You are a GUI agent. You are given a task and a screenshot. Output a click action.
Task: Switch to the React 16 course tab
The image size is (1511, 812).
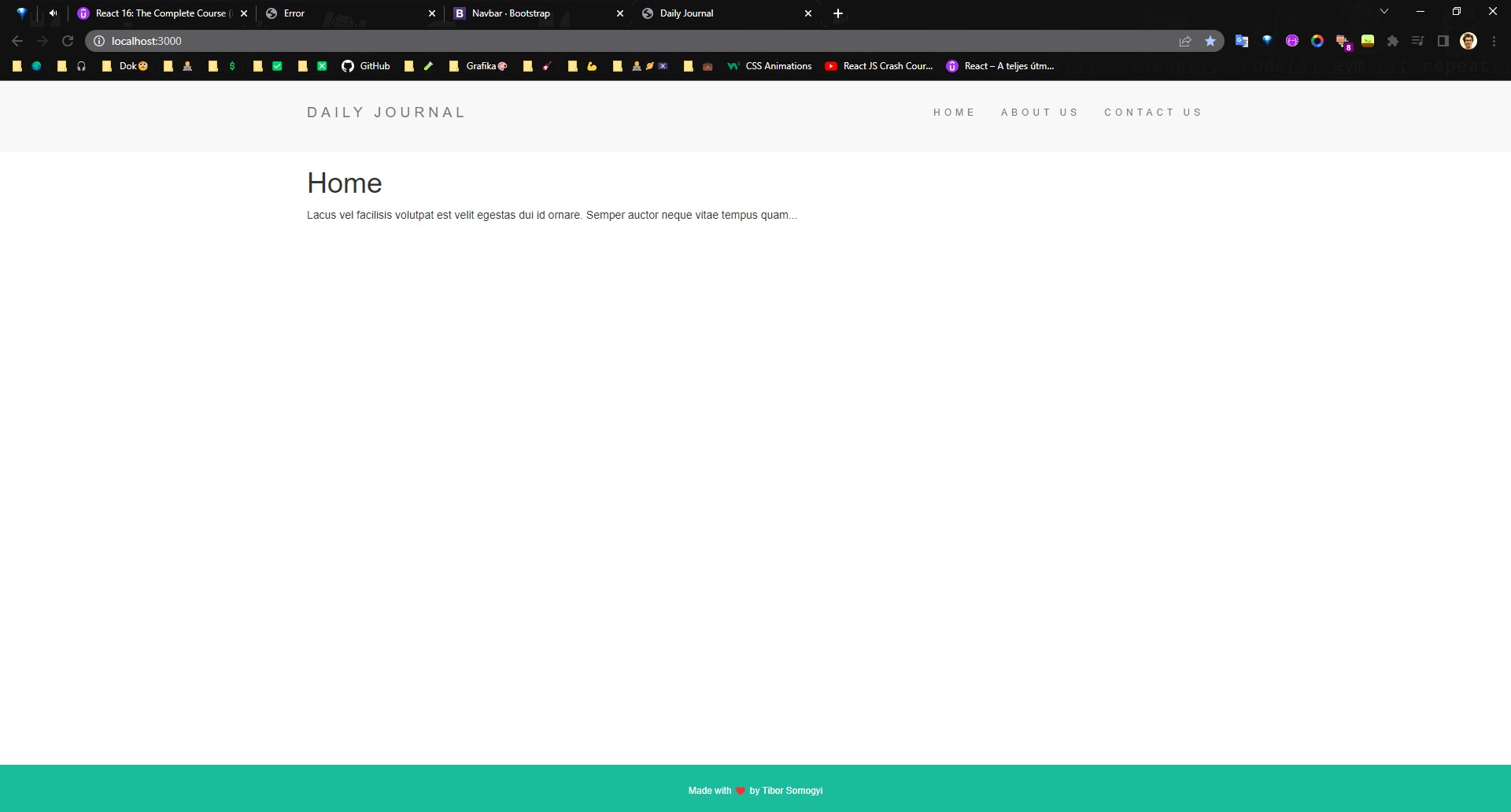tap(157, 13)
